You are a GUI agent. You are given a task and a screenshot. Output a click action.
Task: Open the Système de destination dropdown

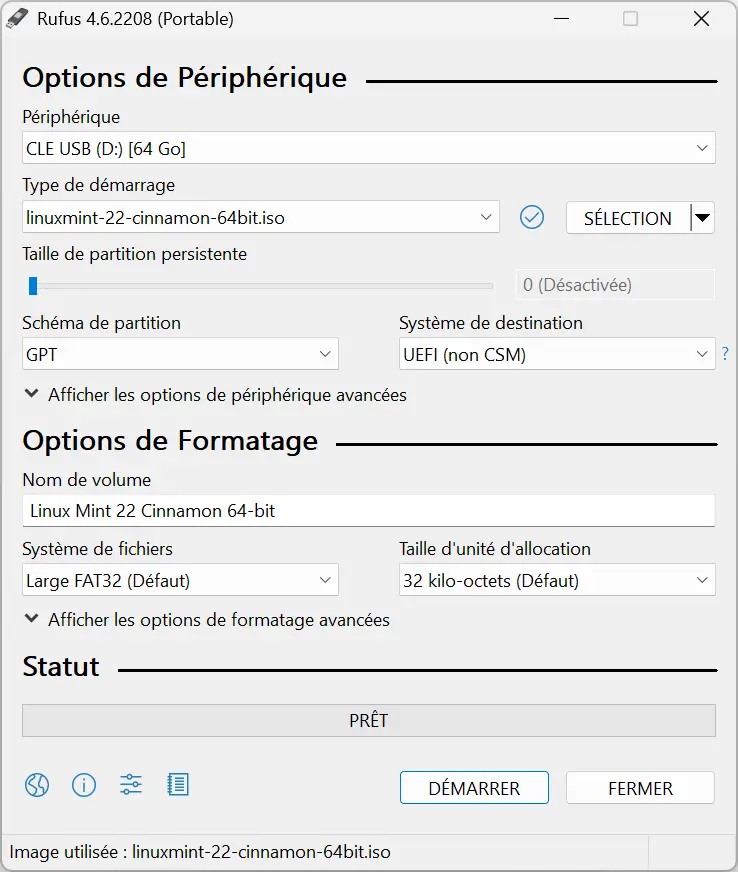(x=557, y=354)
